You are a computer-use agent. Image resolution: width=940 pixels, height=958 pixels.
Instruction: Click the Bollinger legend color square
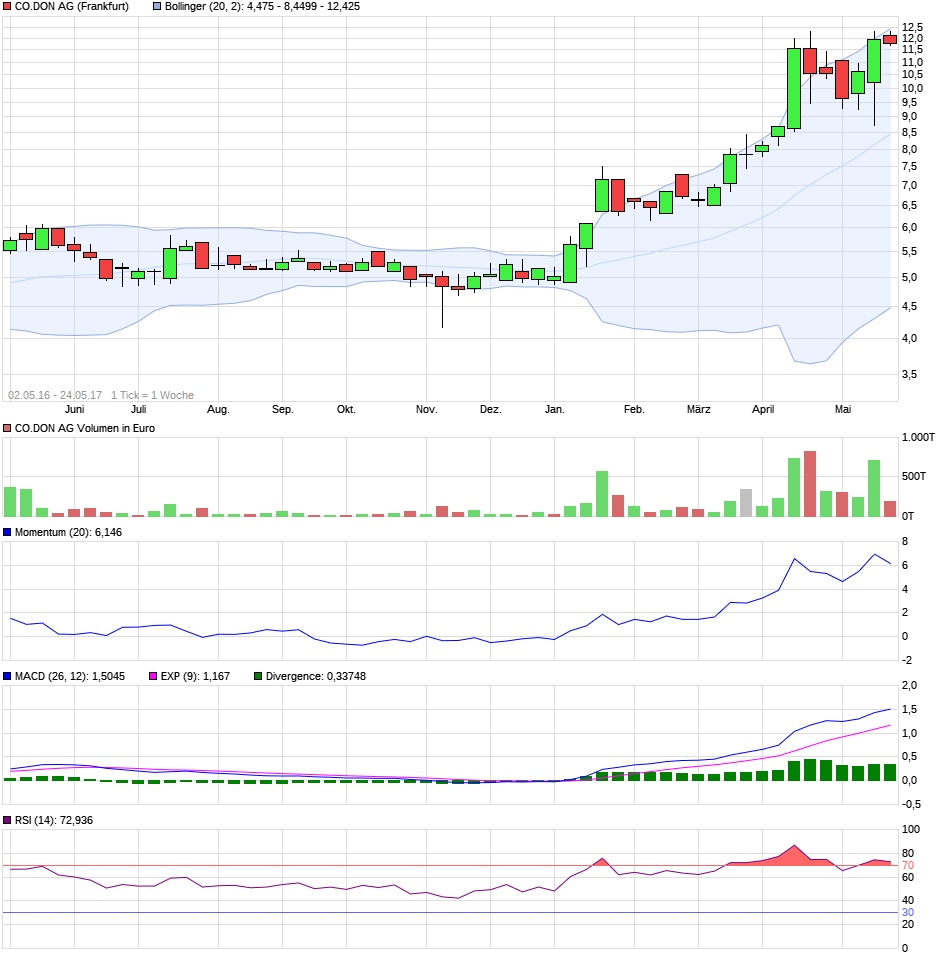point(157,7)
